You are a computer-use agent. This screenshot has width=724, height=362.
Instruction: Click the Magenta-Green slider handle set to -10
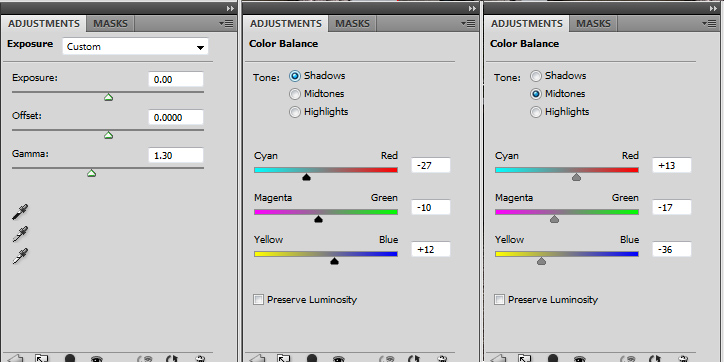pos(318,219)
